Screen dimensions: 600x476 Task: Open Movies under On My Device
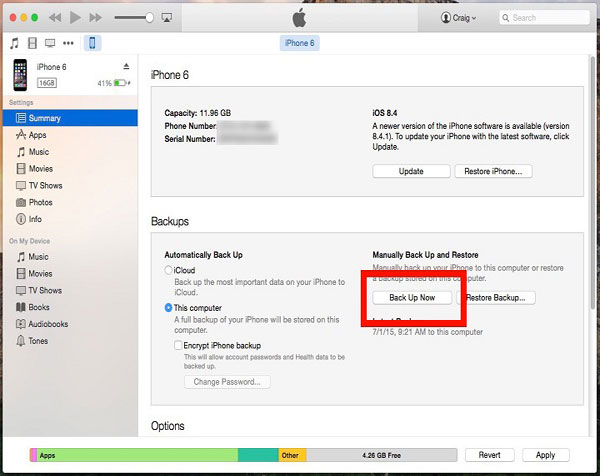(70, 274)
